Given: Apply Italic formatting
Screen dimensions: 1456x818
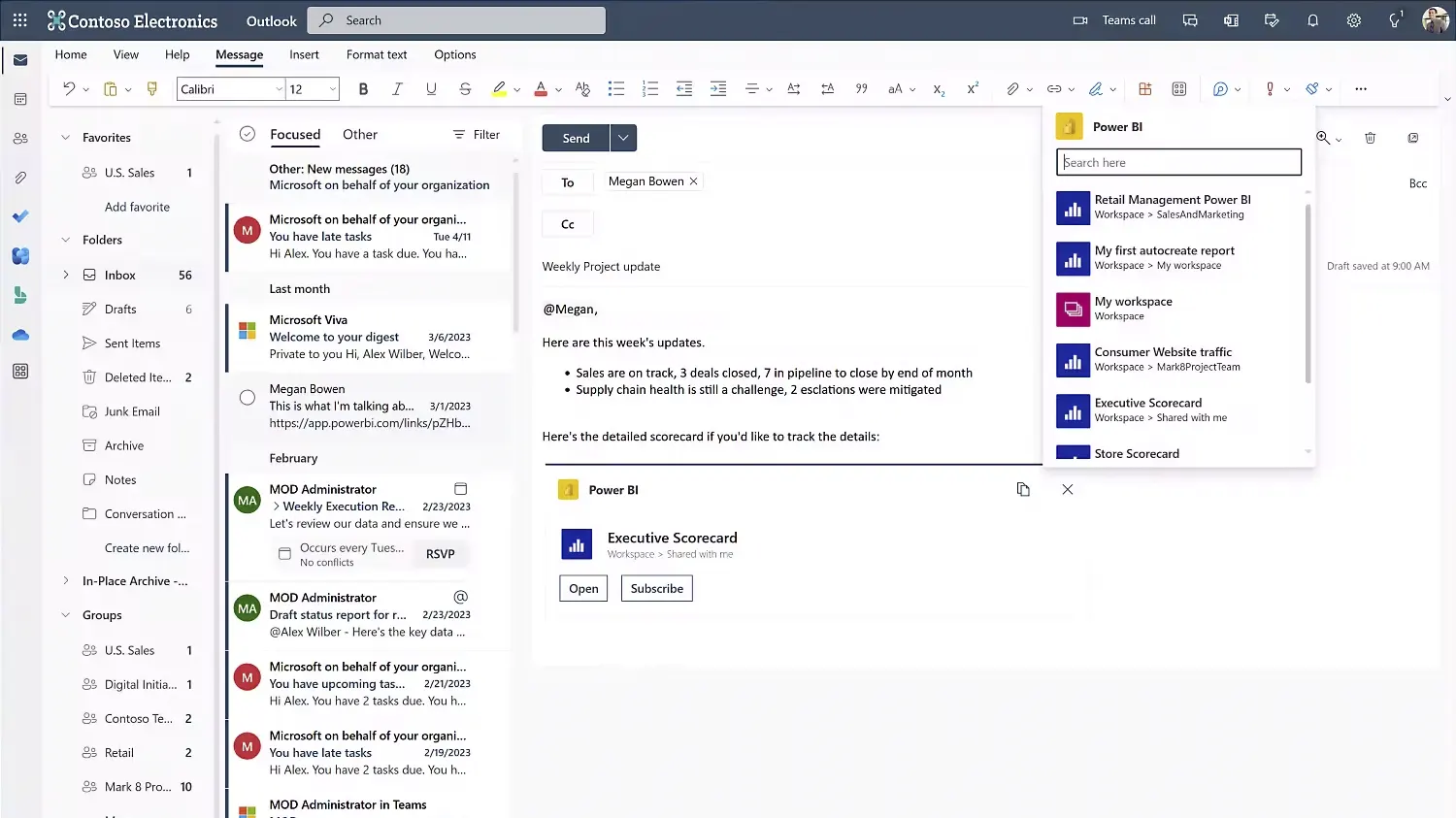Looking at the screenshot, I should 397,88.
